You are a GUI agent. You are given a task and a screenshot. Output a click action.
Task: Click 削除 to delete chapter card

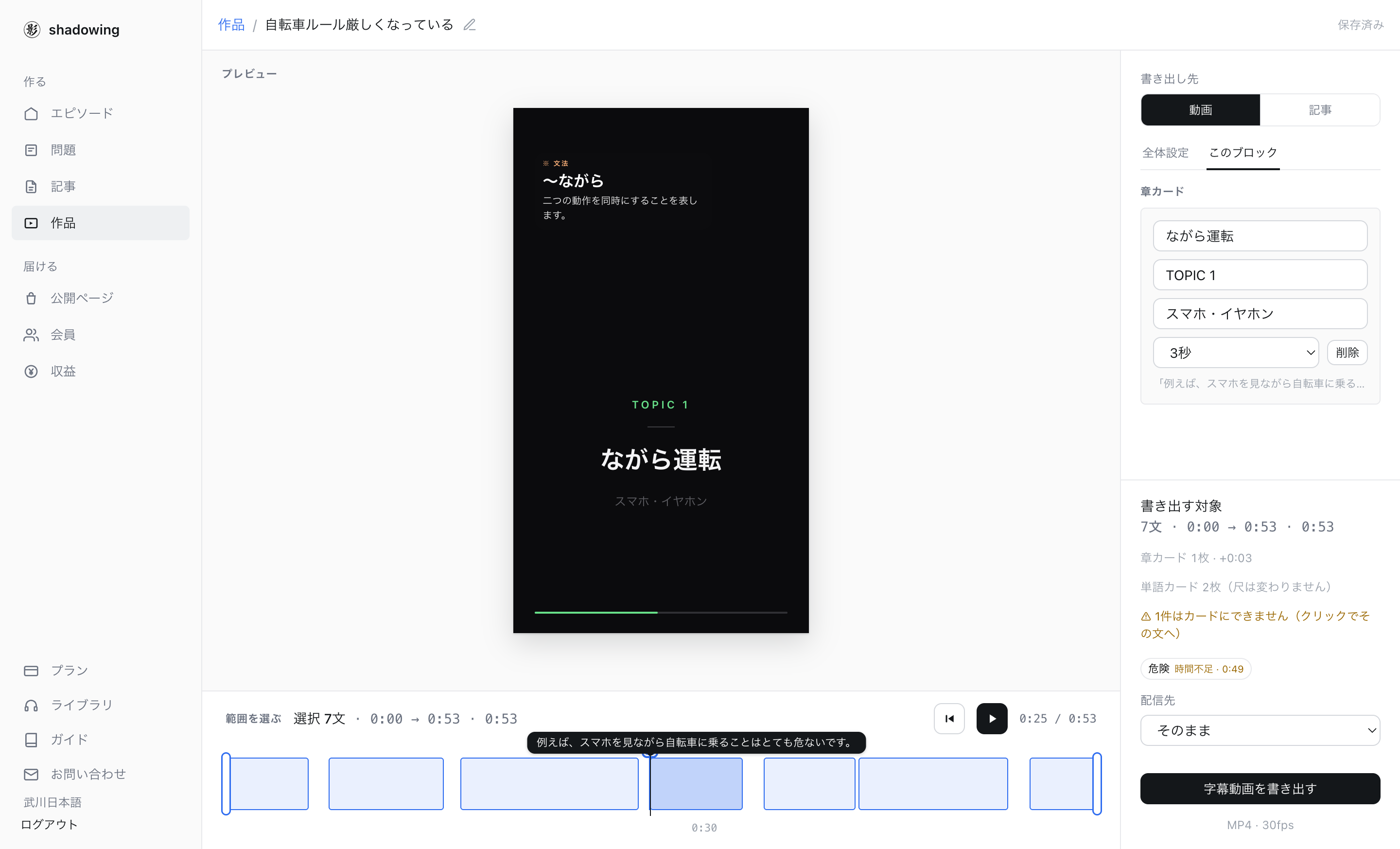pyautogui.click(x=1347, y=353)
